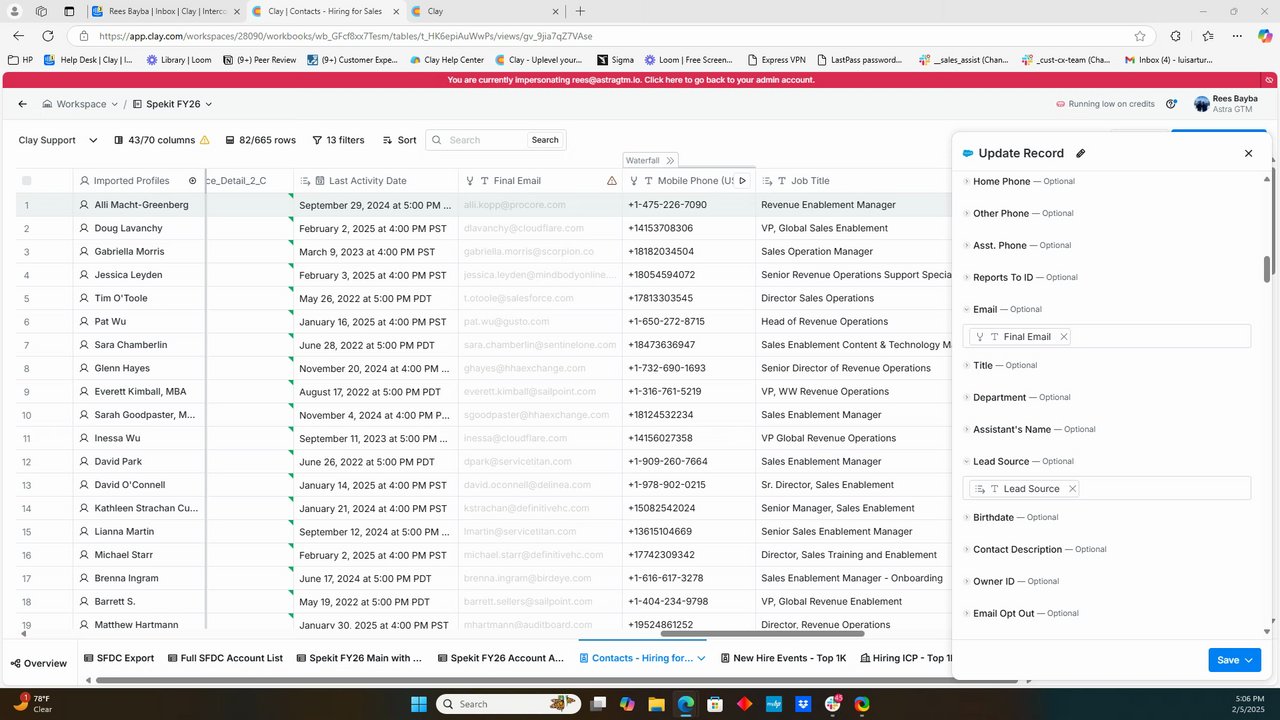Open the browser extensions icon
This screenshot has width=1280, height=720.
pos(1175,36)
